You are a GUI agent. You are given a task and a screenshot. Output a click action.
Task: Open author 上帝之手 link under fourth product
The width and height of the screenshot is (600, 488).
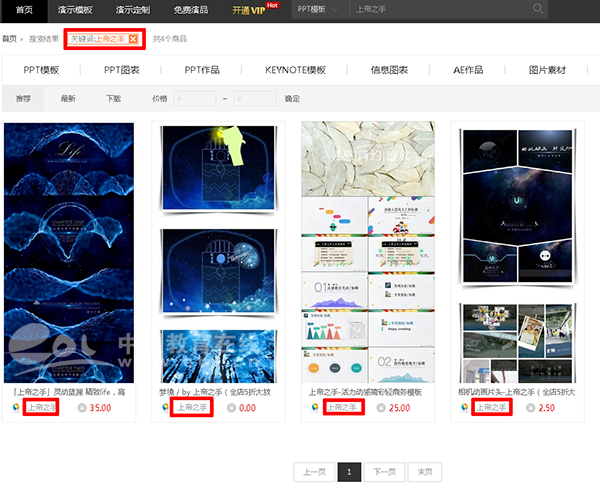(x=491, y=408)
